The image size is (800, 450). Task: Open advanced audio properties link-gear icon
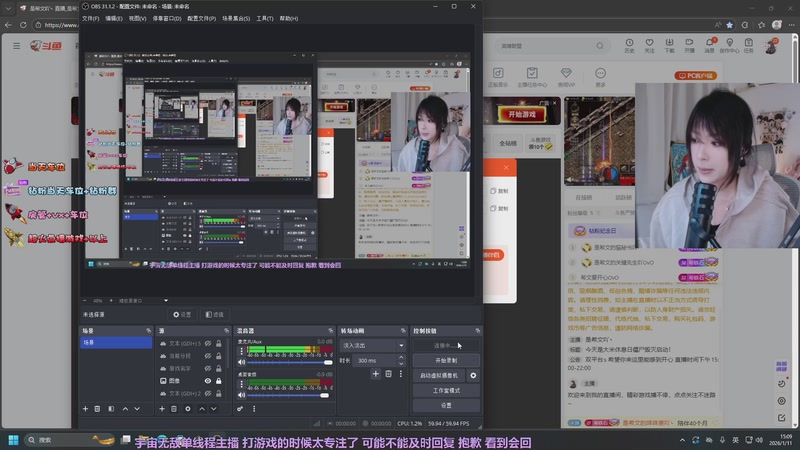click(240, 409)
